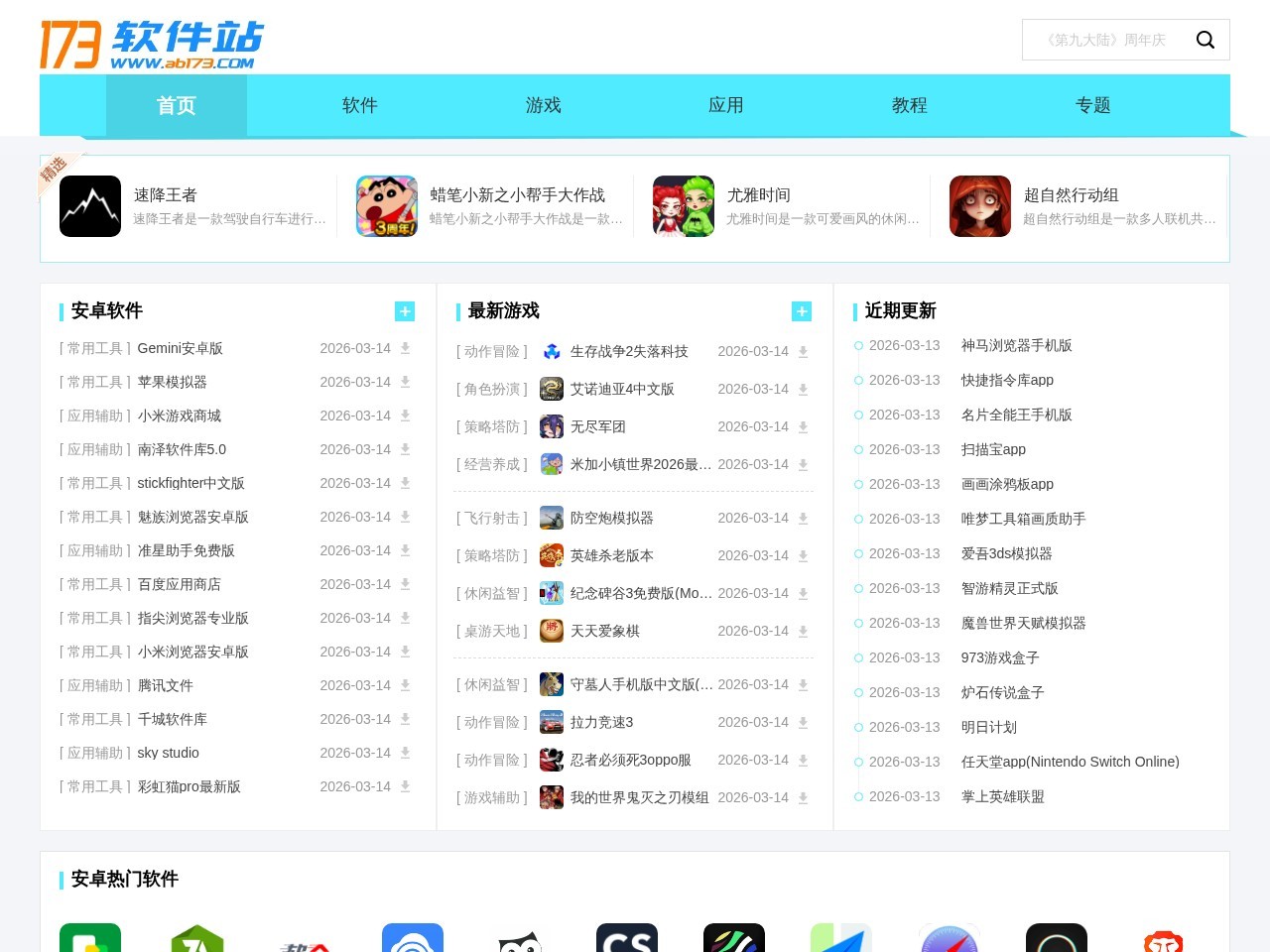Expand 最新游戏 list via the plus button

tap(802, 310)
